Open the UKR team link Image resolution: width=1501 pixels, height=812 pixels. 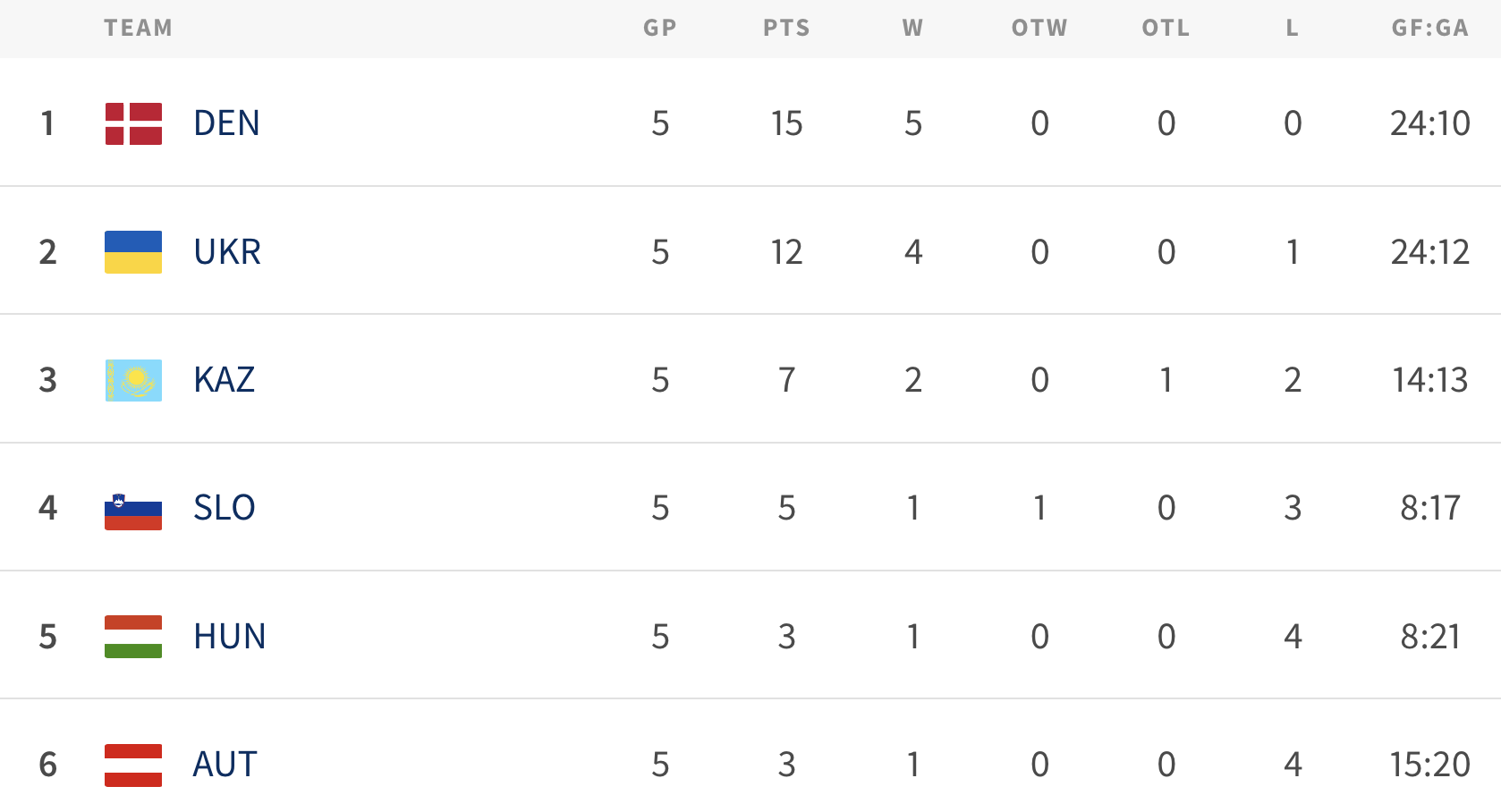pyautogui.click(x=227, y=252)
